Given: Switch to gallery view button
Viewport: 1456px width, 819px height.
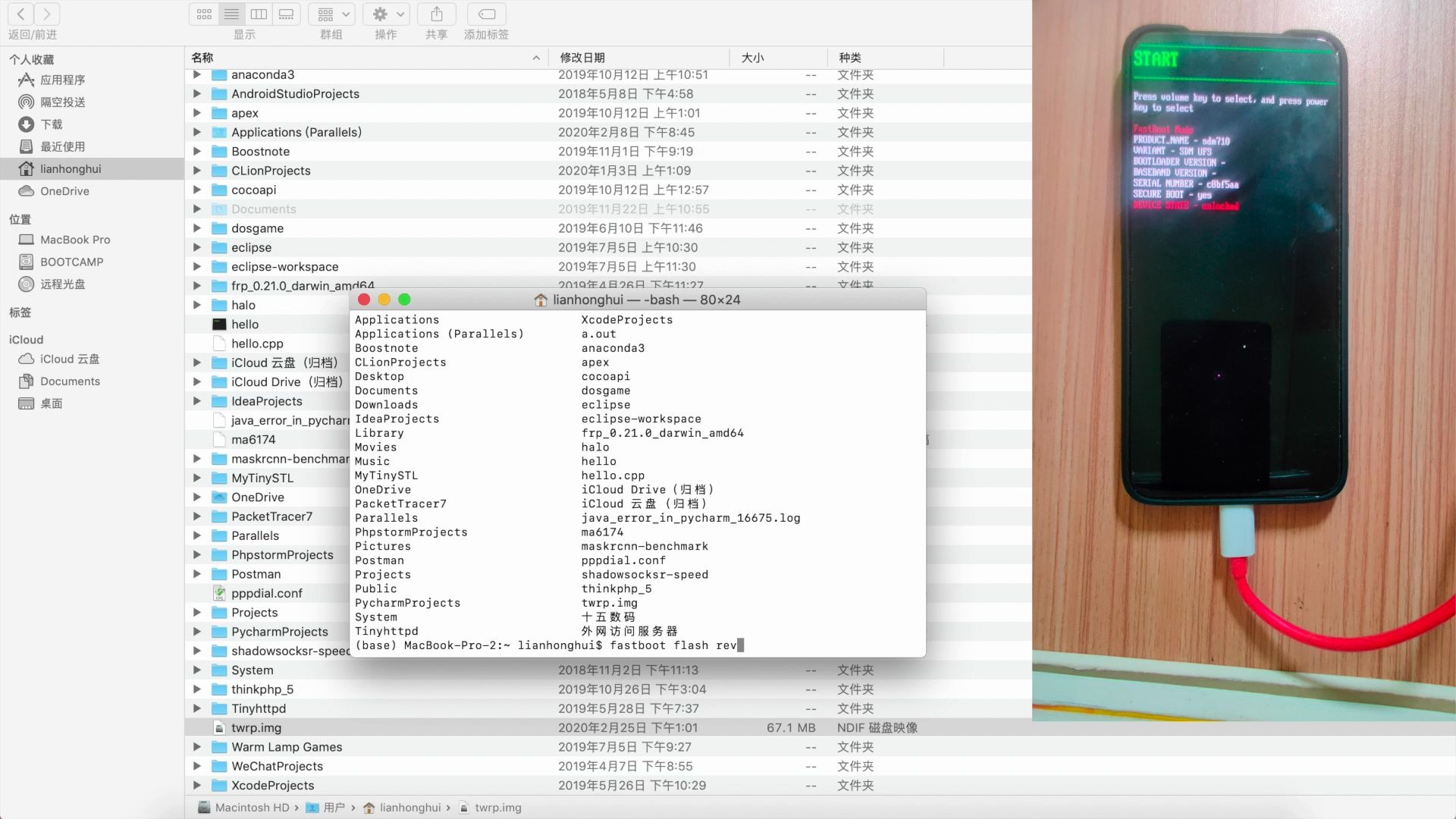Looking at the screenshot, I should point(286,14).
